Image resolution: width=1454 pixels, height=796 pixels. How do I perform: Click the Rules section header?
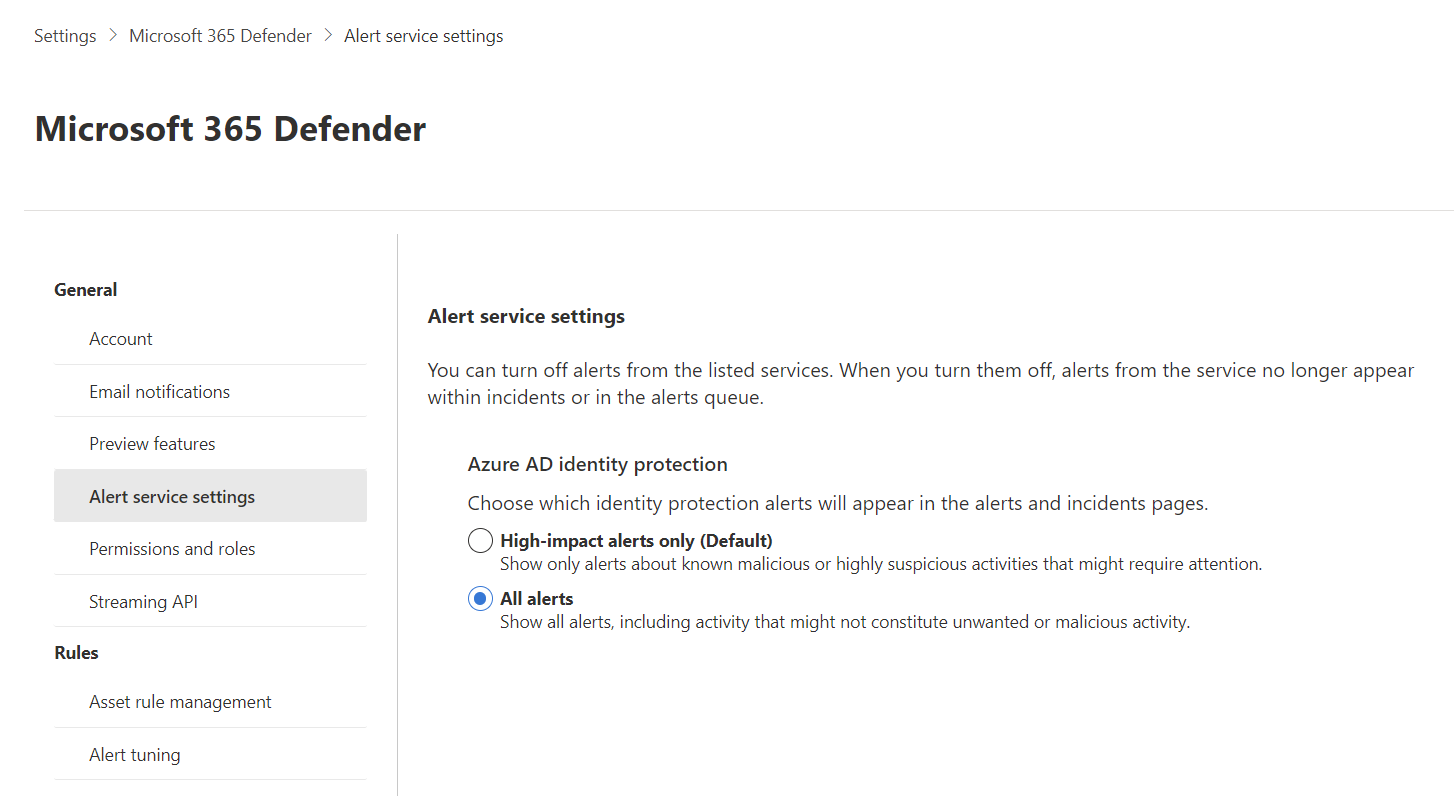coord(76,652)
